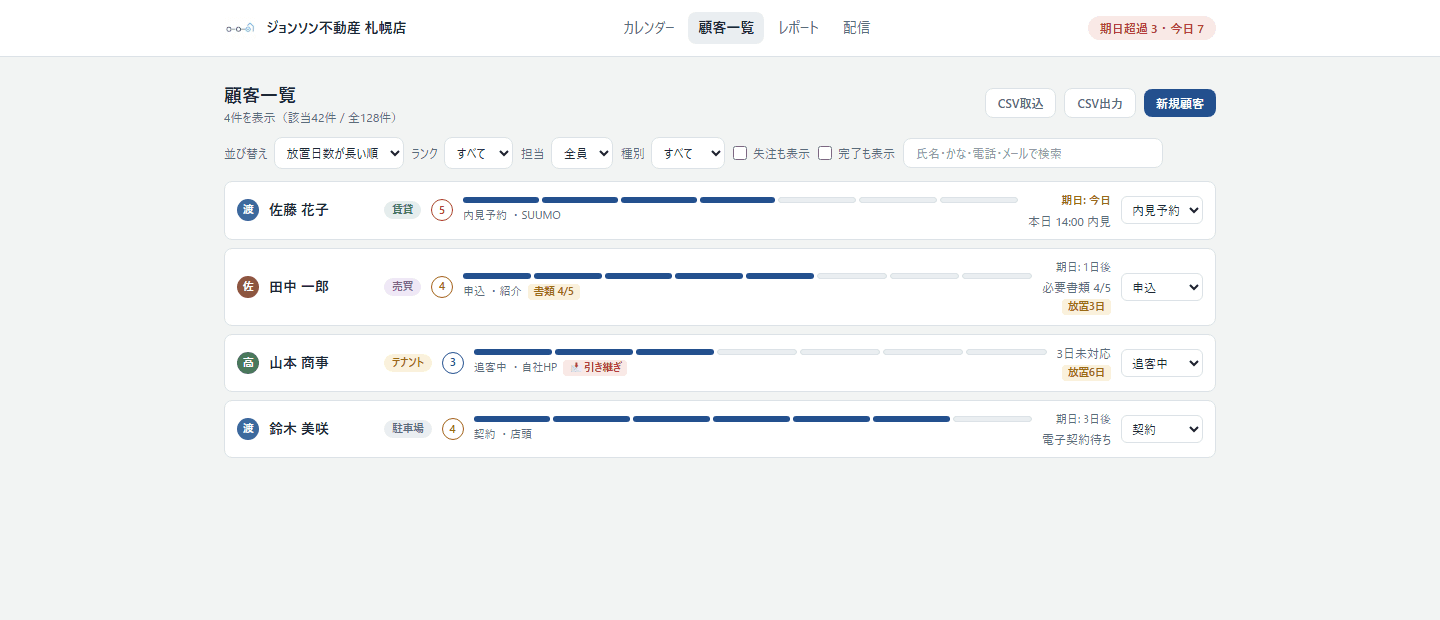Click 鈴木 美咲's blue 渡 avatar icon
The height and width of the screenshot is (620, 1440).
click(248, 429)
